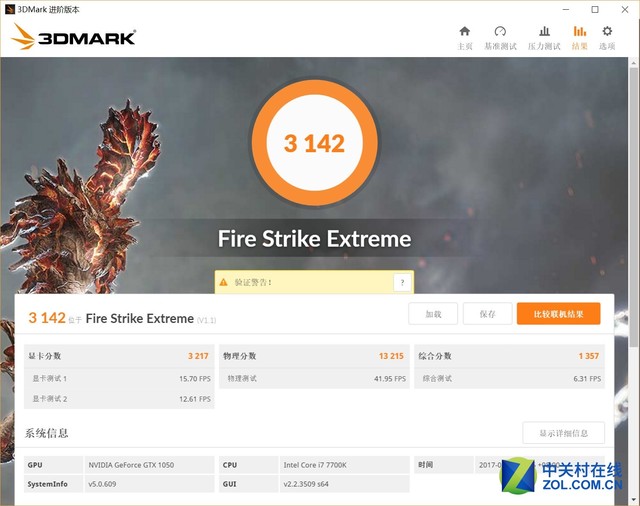Click the 综合分数 label
Image resolution: width=640 pixels, height=506 pixels.
click(x=435, y=356)
